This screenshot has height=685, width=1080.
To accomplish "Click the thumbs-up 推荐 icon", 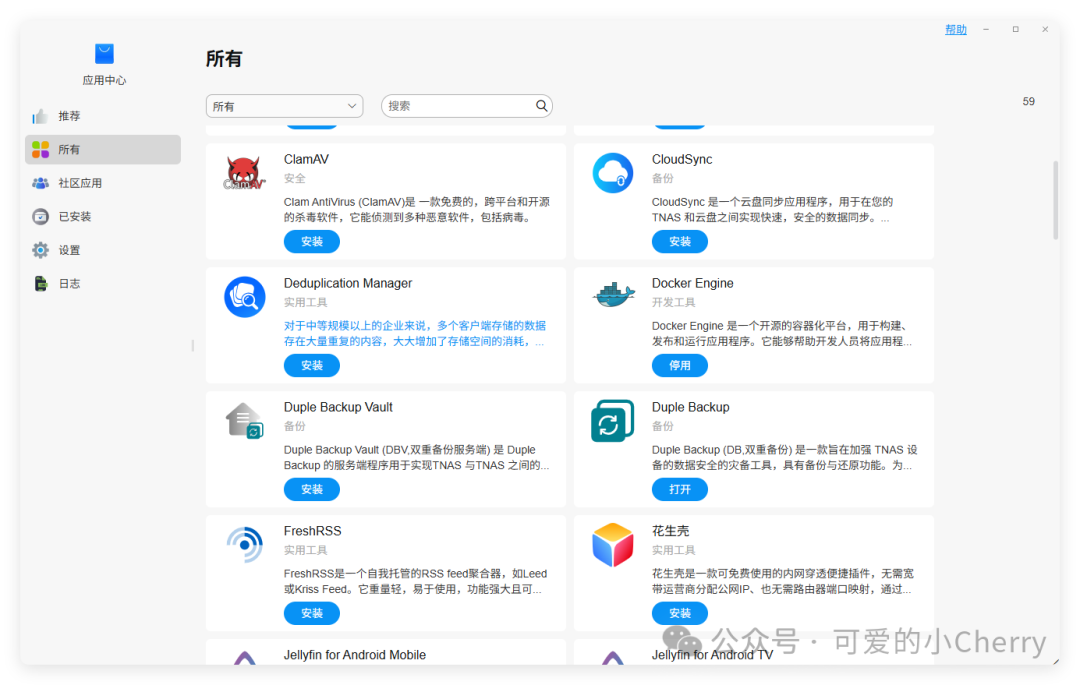I will click(40, 116).
